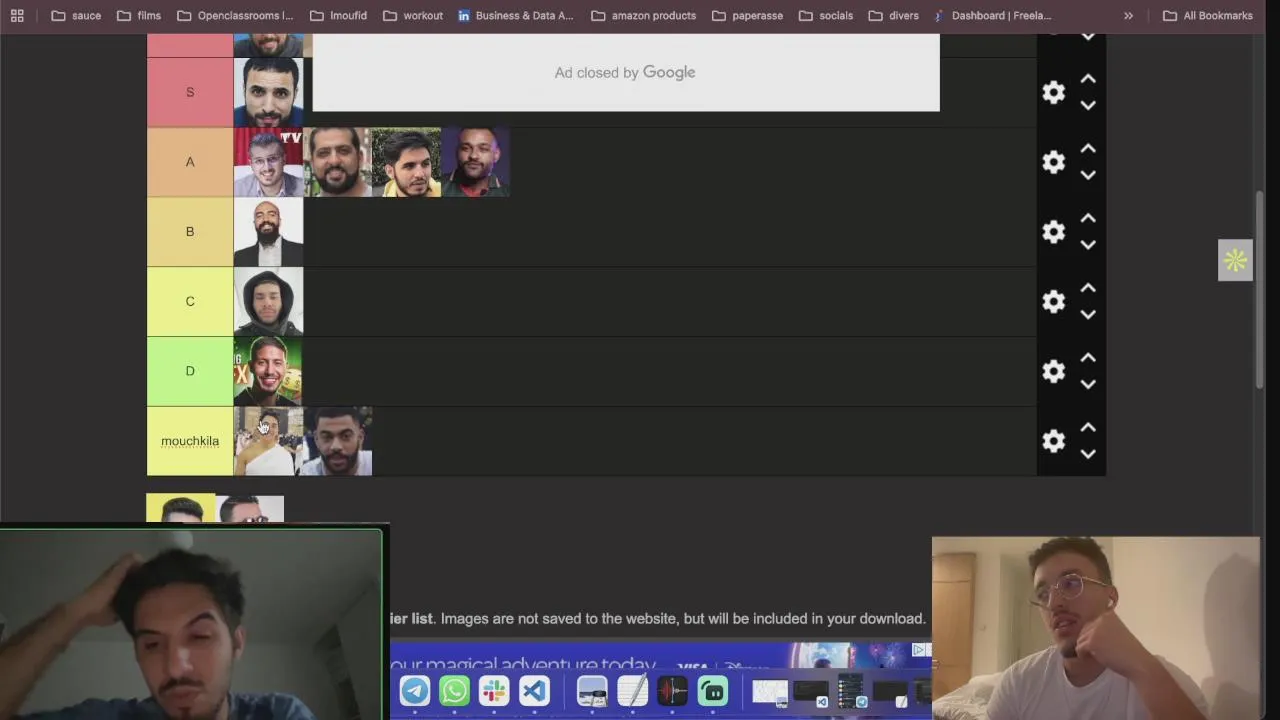1280x720 pixels.
Task: Edit the green D tier label
Action: [190, 372]
